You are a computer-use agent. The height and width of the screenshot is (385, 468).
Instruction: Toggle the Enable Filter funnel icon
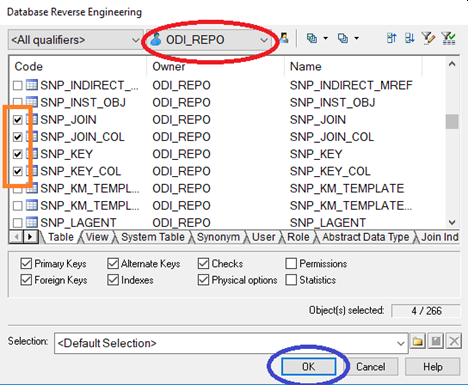(x=448, y=38)
